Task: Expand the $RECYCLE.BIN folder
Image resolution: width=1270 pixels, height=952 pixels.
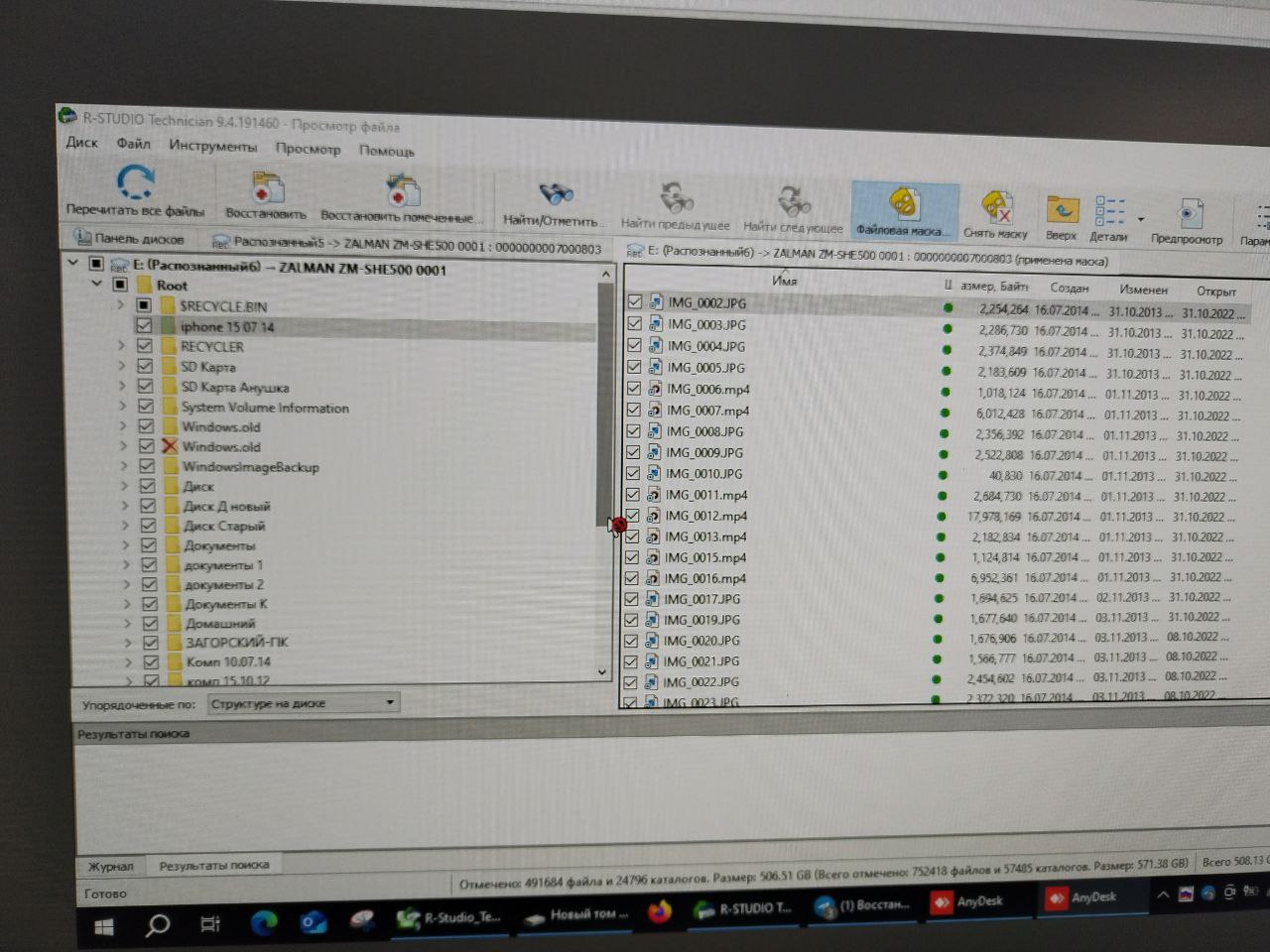Action: (120, 305)
